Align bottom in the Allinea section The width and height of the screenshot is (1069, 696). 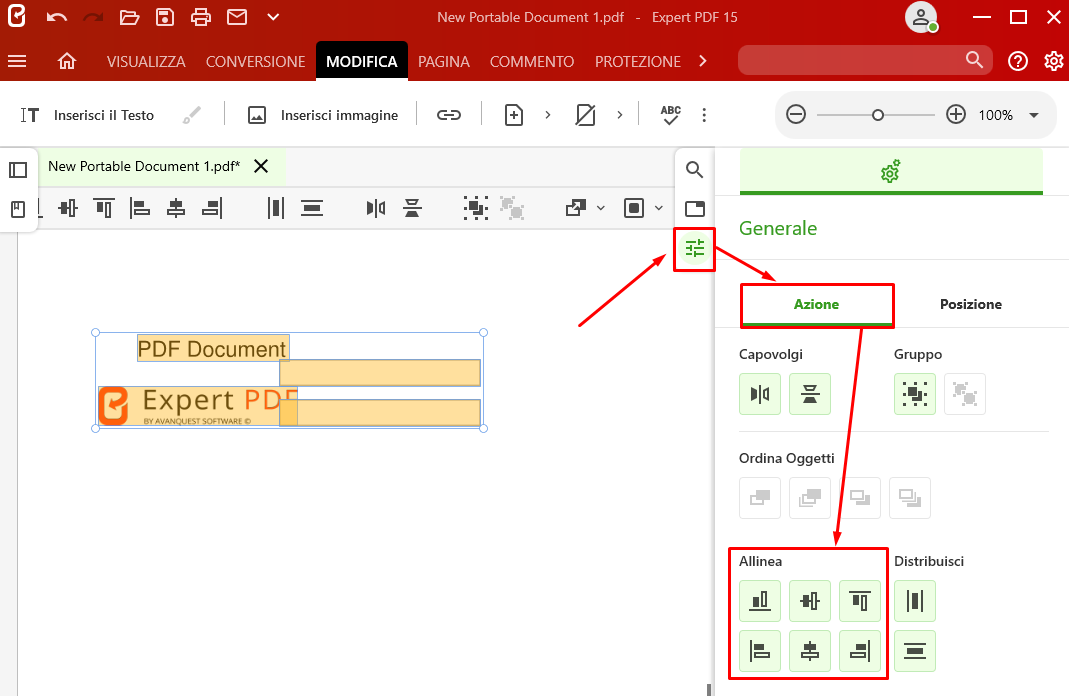[x=759, y=601]
